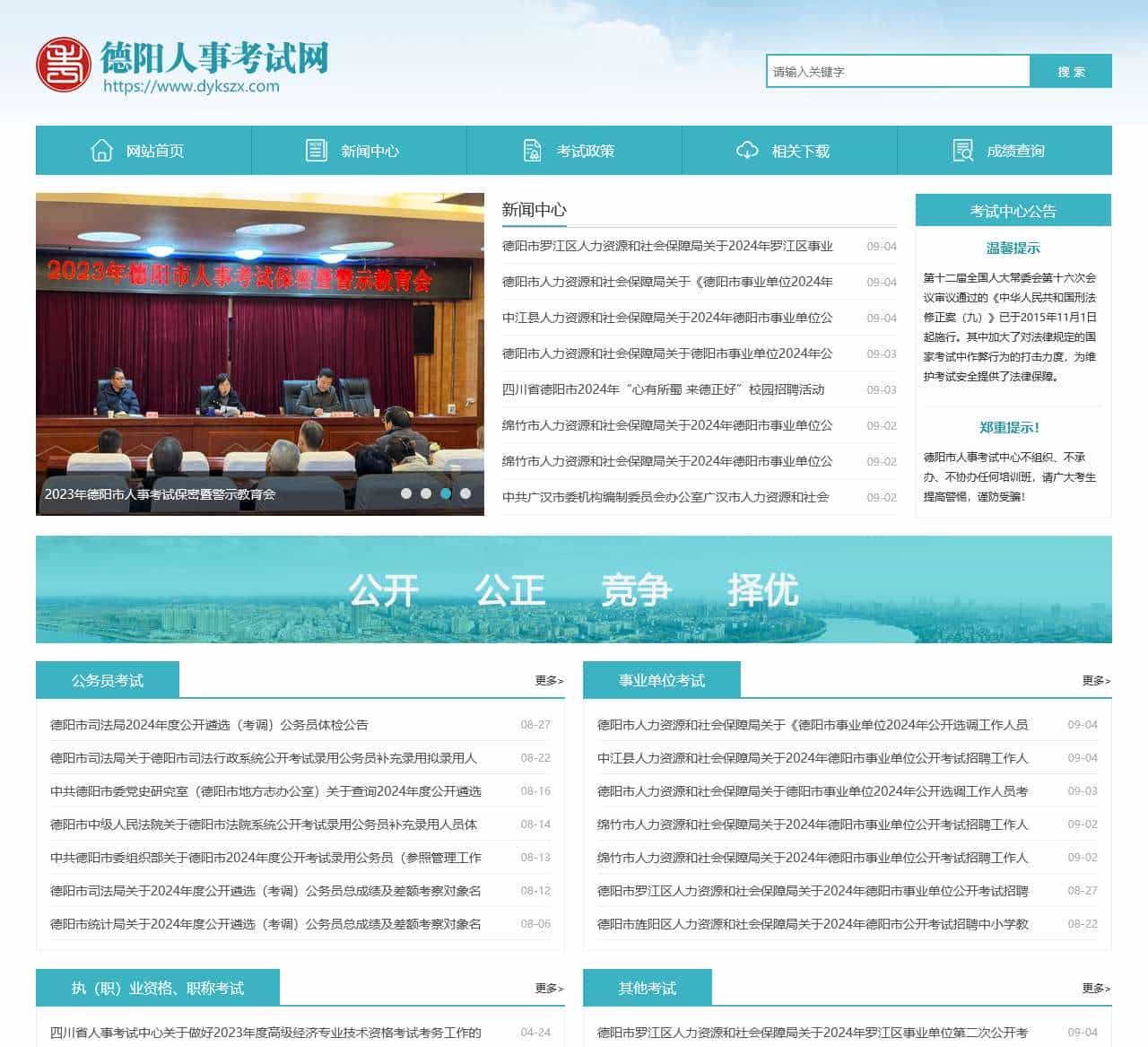Click the 公务员体检公告 article dated 08-27

211,724
